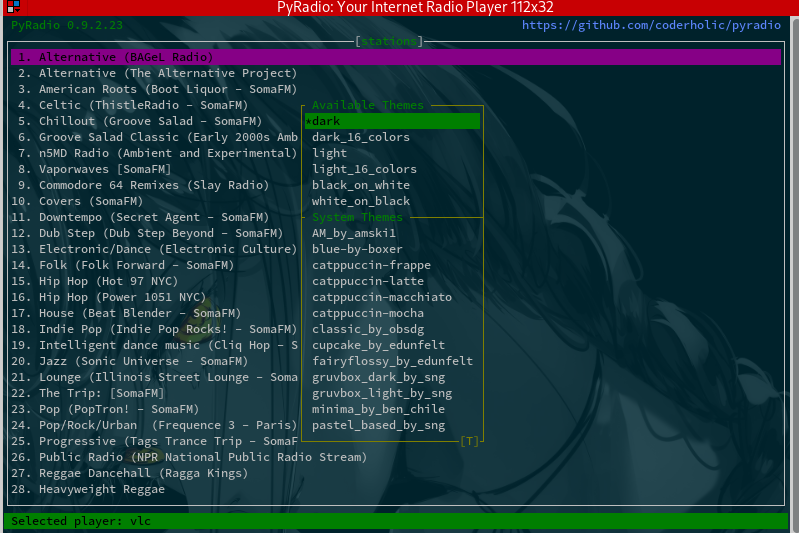Select Indie Pop (Indie Pop Rocks!) station
This screenshot has height=533, width=799.
click(x=154, y=329)
